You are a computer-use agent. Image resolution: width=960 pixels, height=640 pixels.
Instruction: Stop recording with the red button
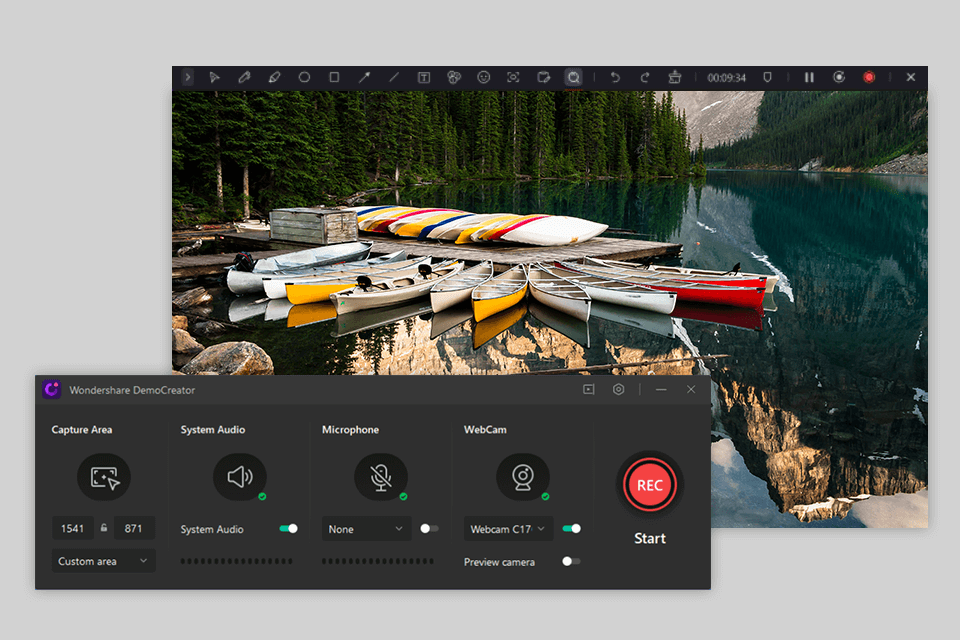(869, 78)
